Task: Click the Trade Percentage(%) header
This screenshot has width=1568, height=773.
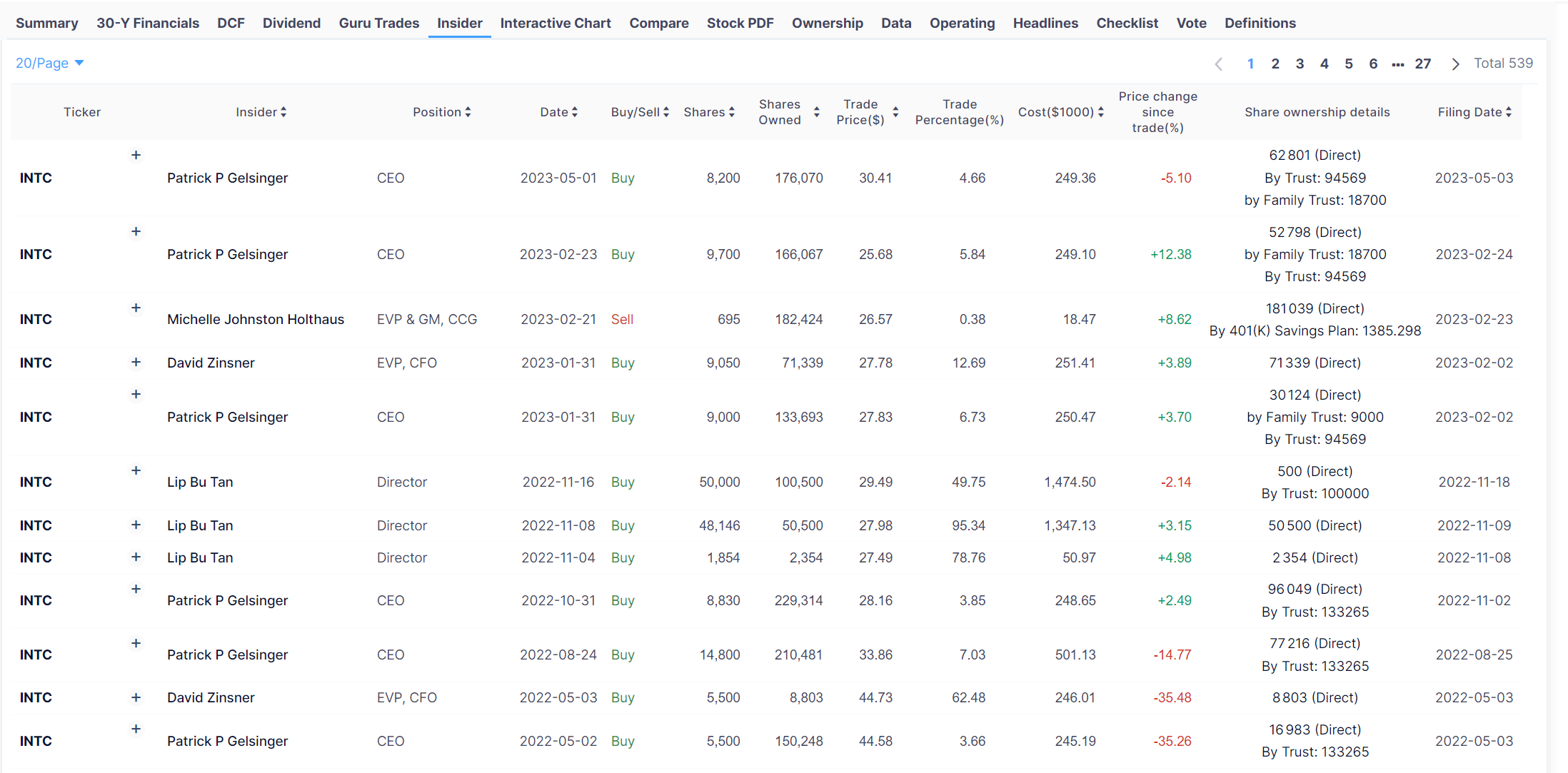Action: pyautogui.click(x=960, y=112)
